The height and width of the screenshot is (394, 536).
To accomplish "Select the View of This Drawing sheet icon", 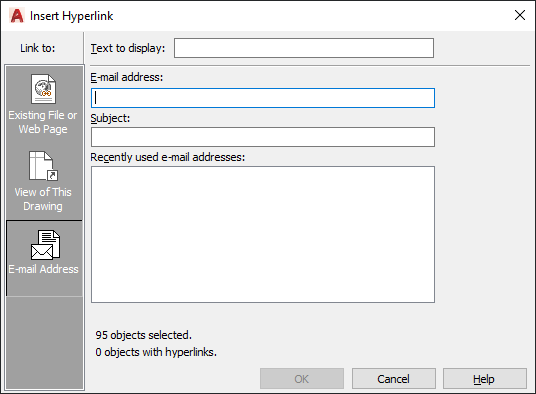I will pos(43,166).
